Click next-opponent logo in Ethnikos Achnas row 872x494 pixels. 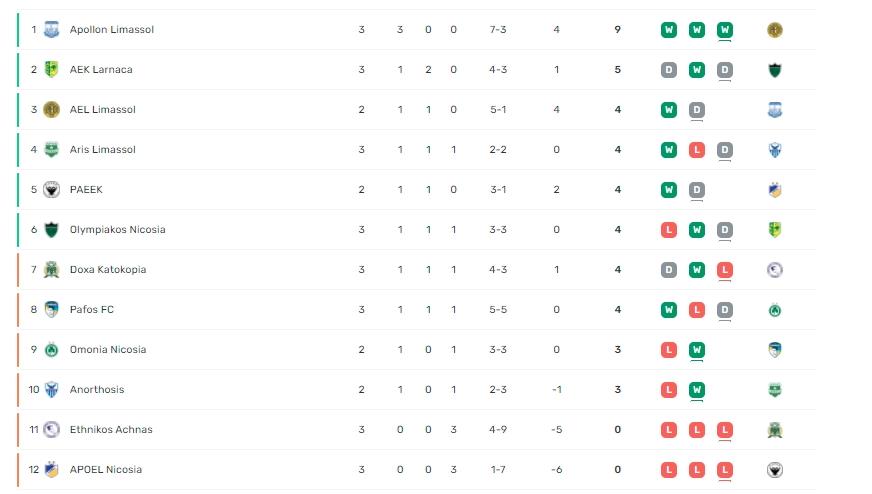775,430
